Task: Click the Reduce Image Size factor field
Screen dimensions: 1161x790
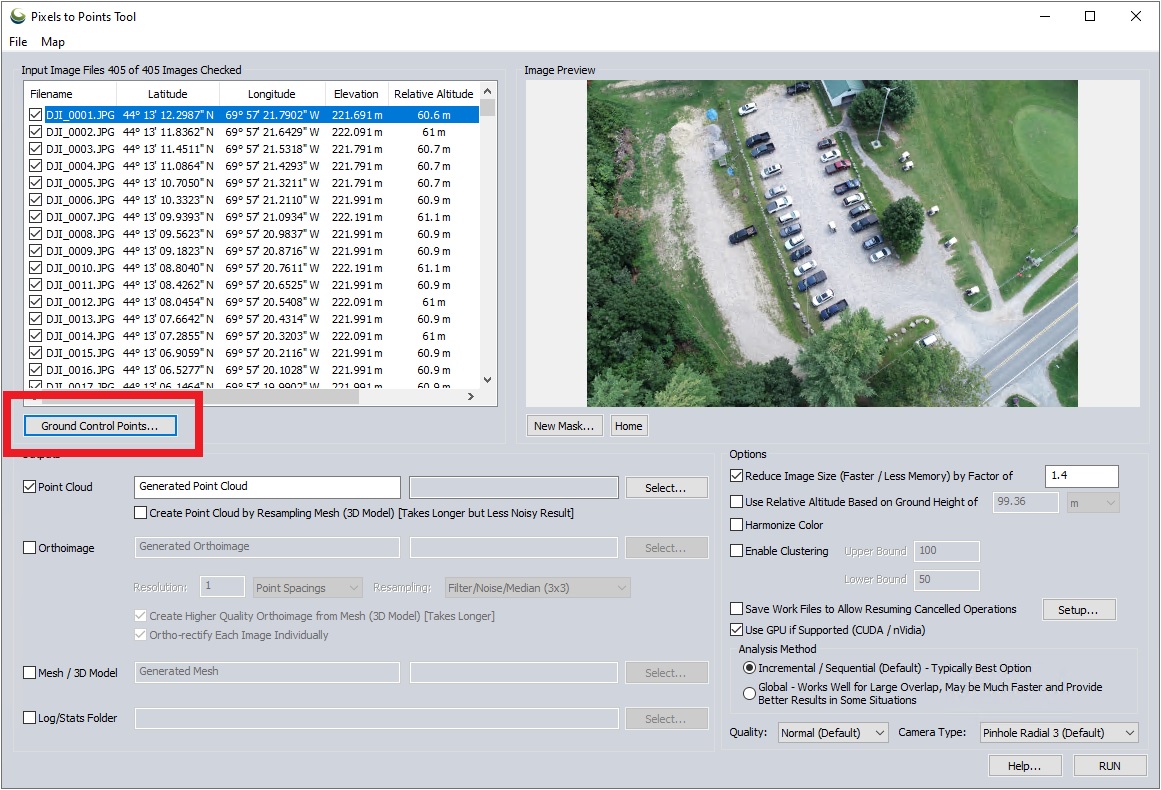Action: click(1081, 477)
